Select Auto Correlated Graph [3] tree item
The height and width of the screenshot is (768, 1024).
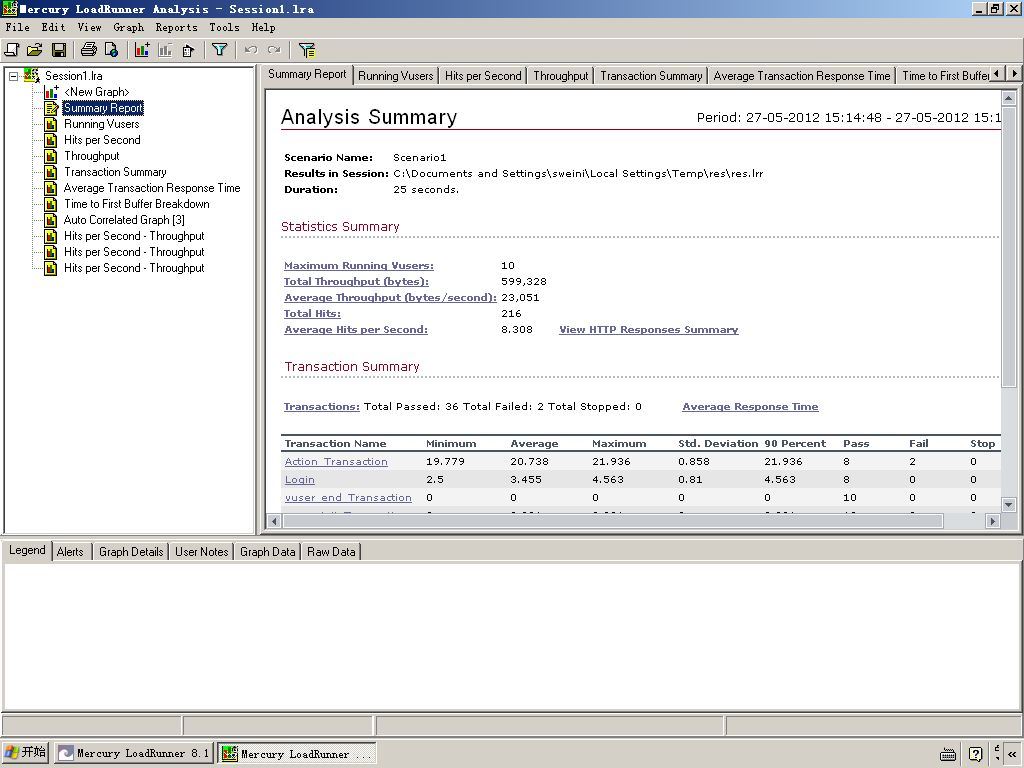(124, 220)
